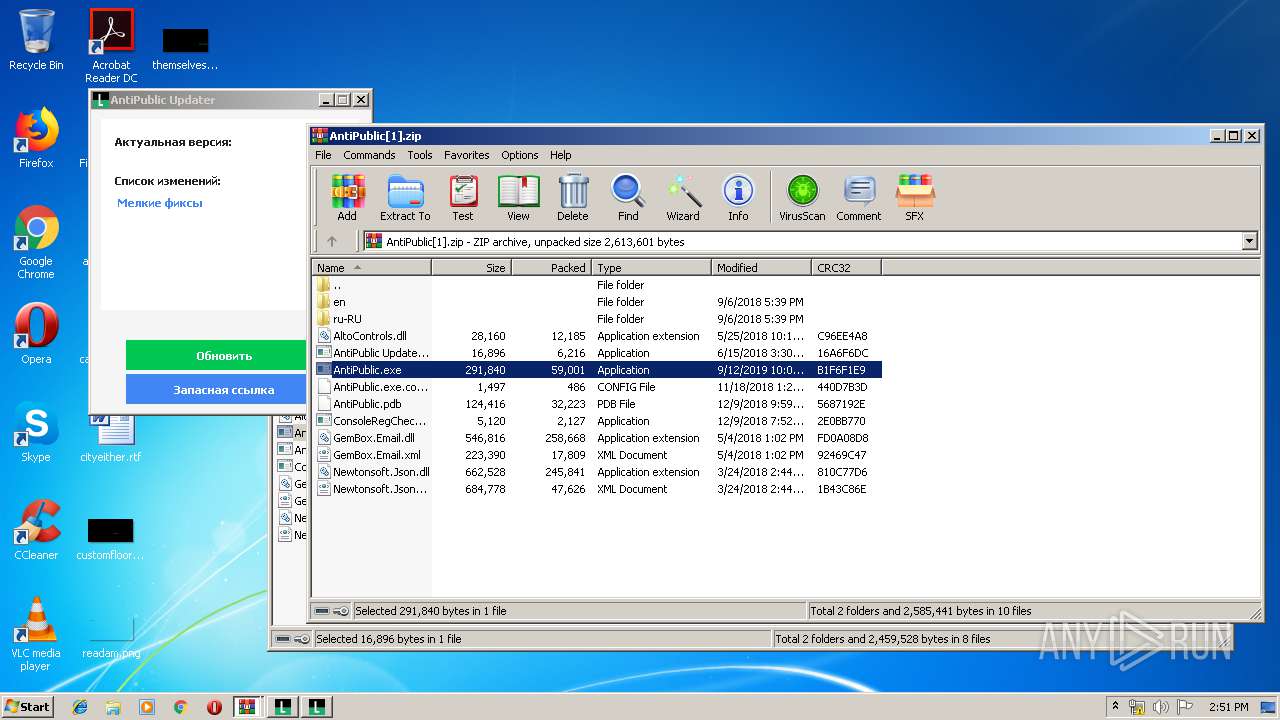
Task: Click Internet Explorer taskbar icon
Action: 80,707
